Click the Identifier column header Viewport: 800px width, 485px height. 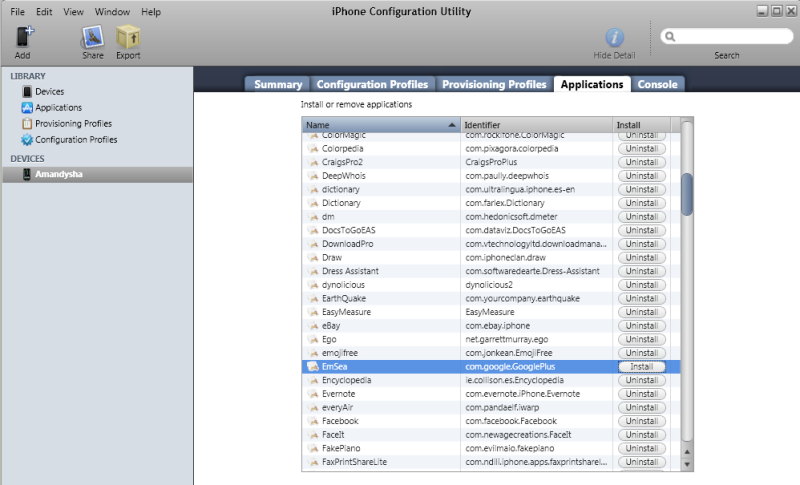point(536,125)
